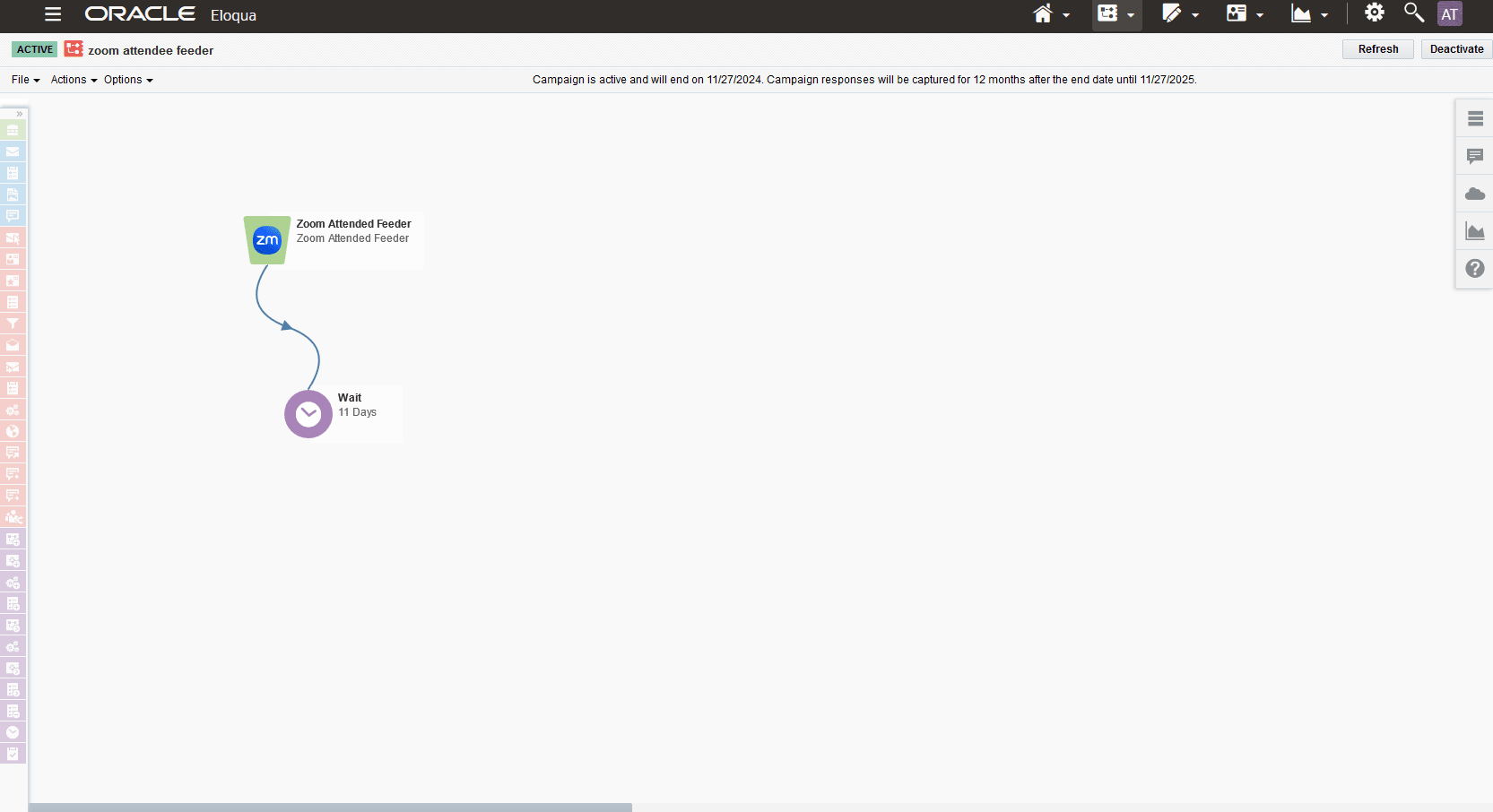Open the cloud icon in the right sidebar
This screenshot has width=1493, height=812.
(1475, 194)
